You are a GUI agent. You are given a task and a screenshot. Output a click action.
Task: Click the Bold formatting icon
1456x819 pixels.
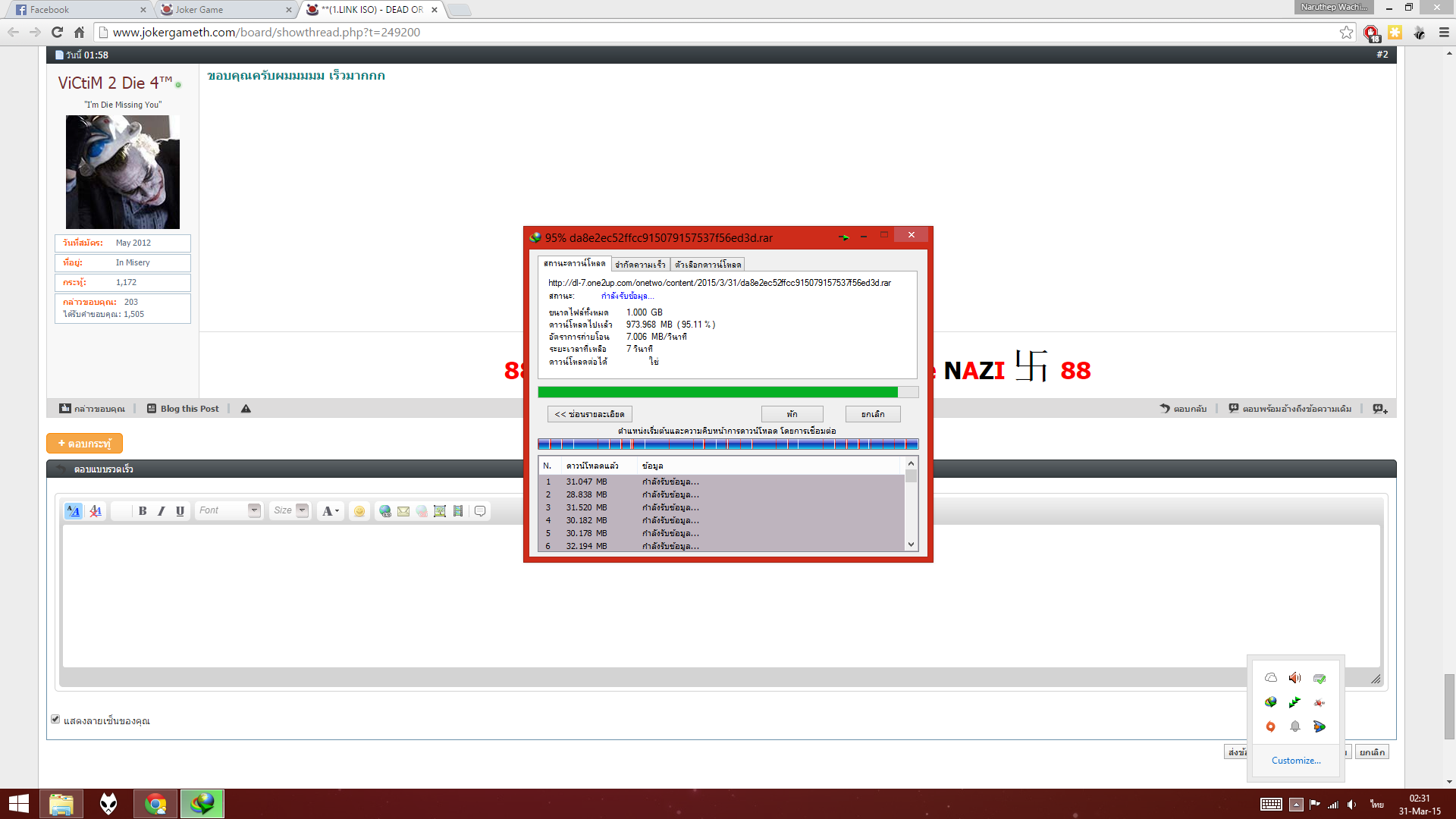tap(143, 511)
